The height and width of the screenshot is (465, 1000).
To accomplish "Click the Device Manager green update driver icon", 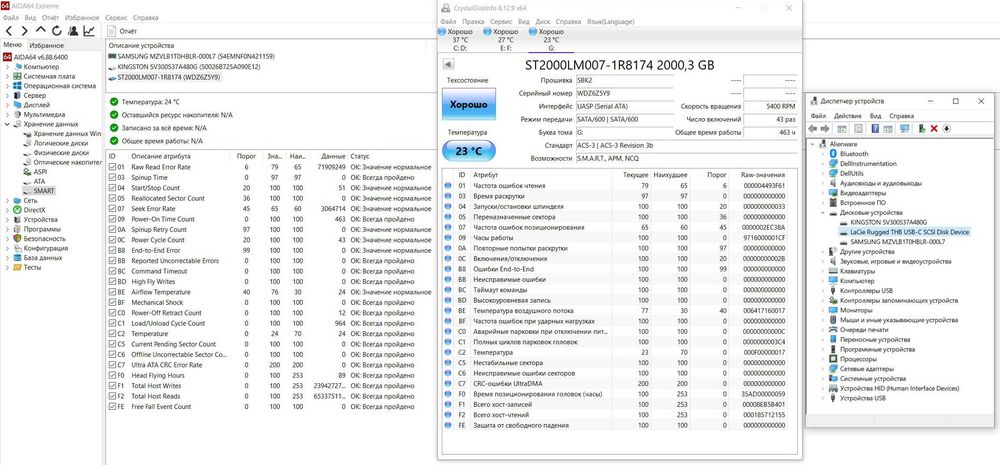I will pyautogui.click(x=922, y=129).
